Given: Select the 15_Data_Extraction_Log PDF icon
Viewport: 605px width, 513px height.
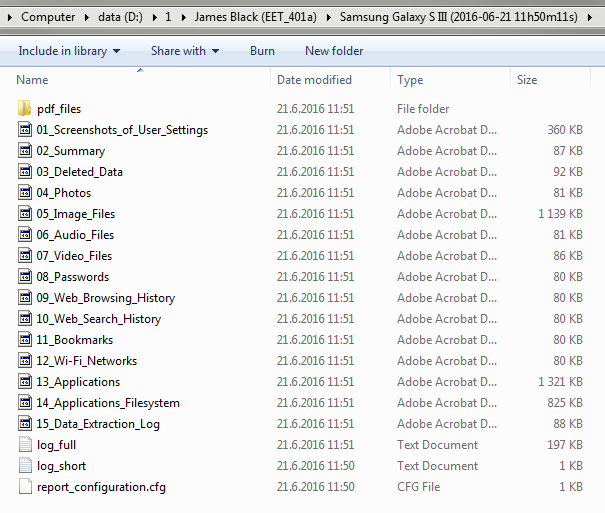Looking at the screenshot, I should (x=25, y=424).
